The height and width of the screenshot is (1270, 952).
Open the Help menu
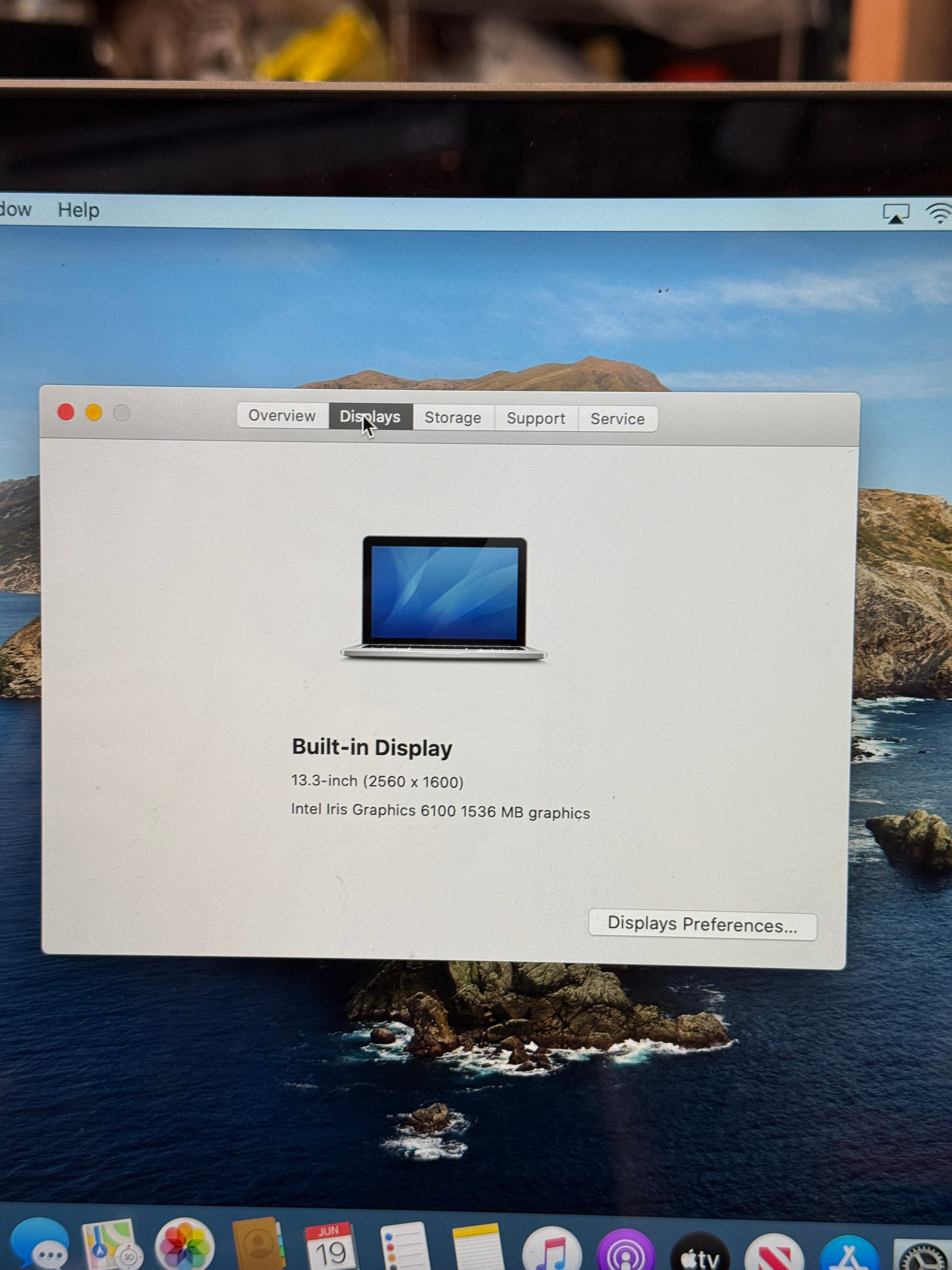(x=79, y=210)
